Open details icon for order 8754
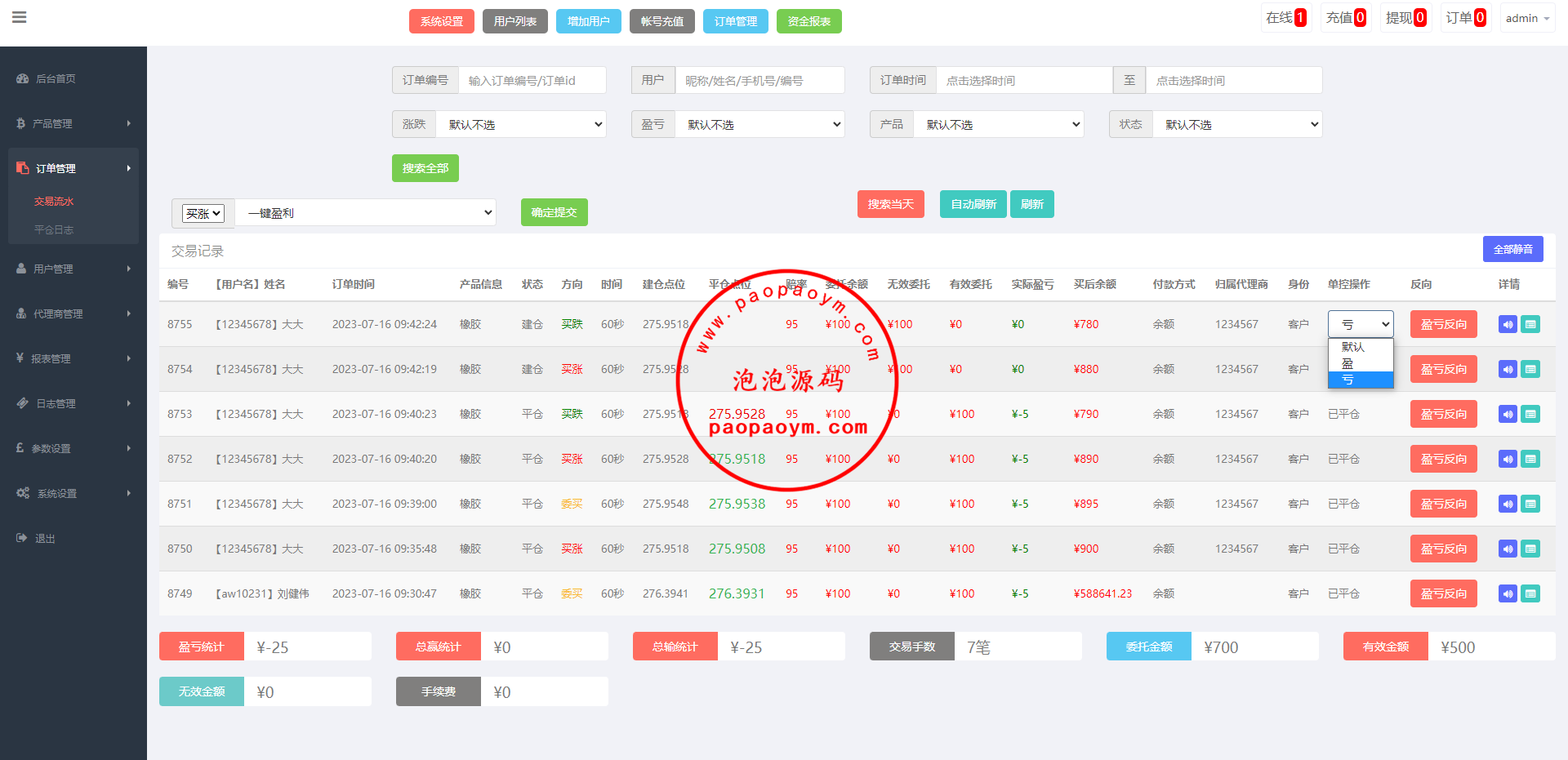1568x760 pixels. 1531,369
